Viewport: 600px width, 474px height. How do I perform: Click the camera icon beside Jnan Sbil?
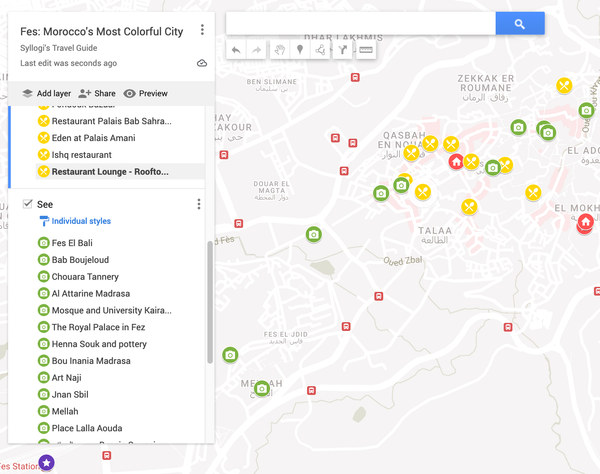44,394
